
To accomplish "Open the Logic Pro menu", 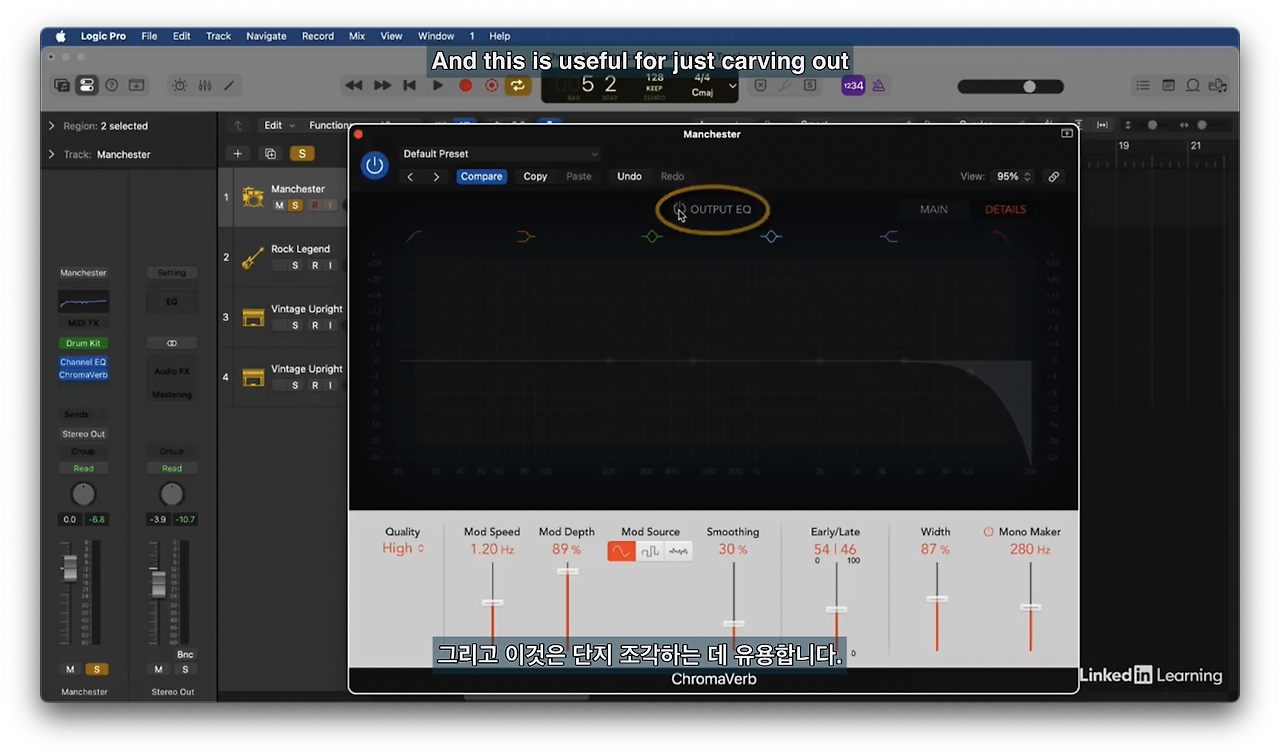I will [x=103, y=36].
